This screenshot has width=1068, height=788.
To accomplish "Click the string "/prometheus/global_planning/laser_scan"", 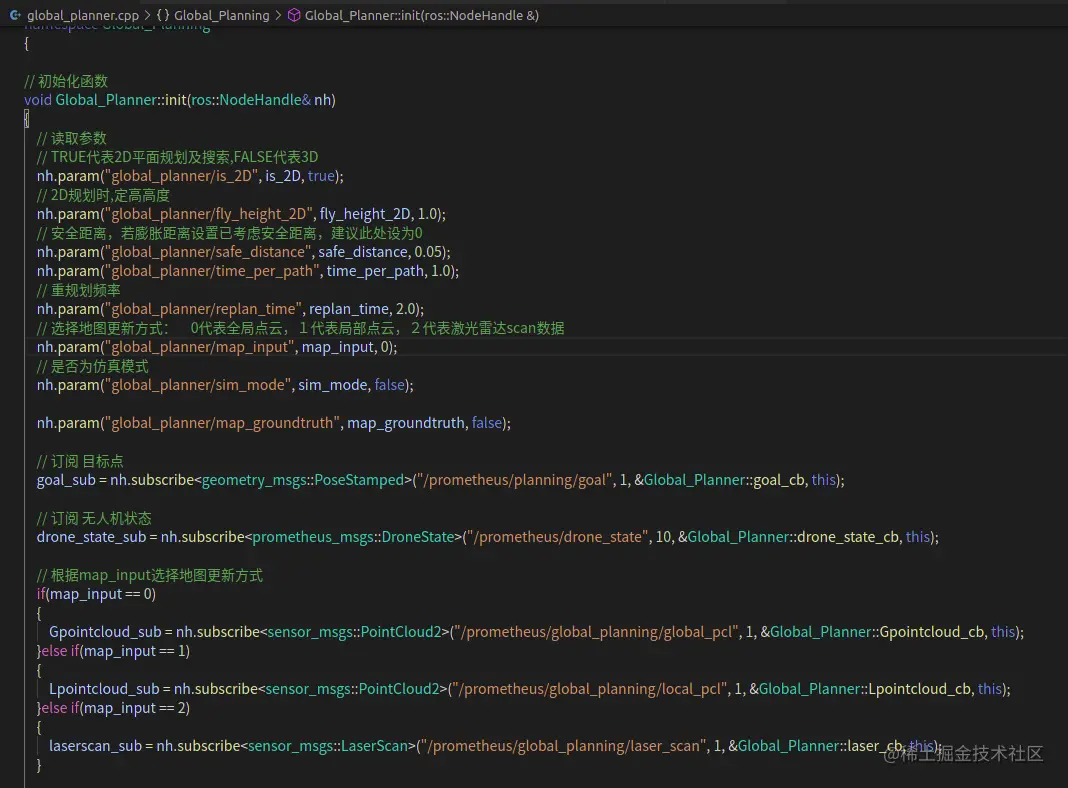I will (565, 746).
